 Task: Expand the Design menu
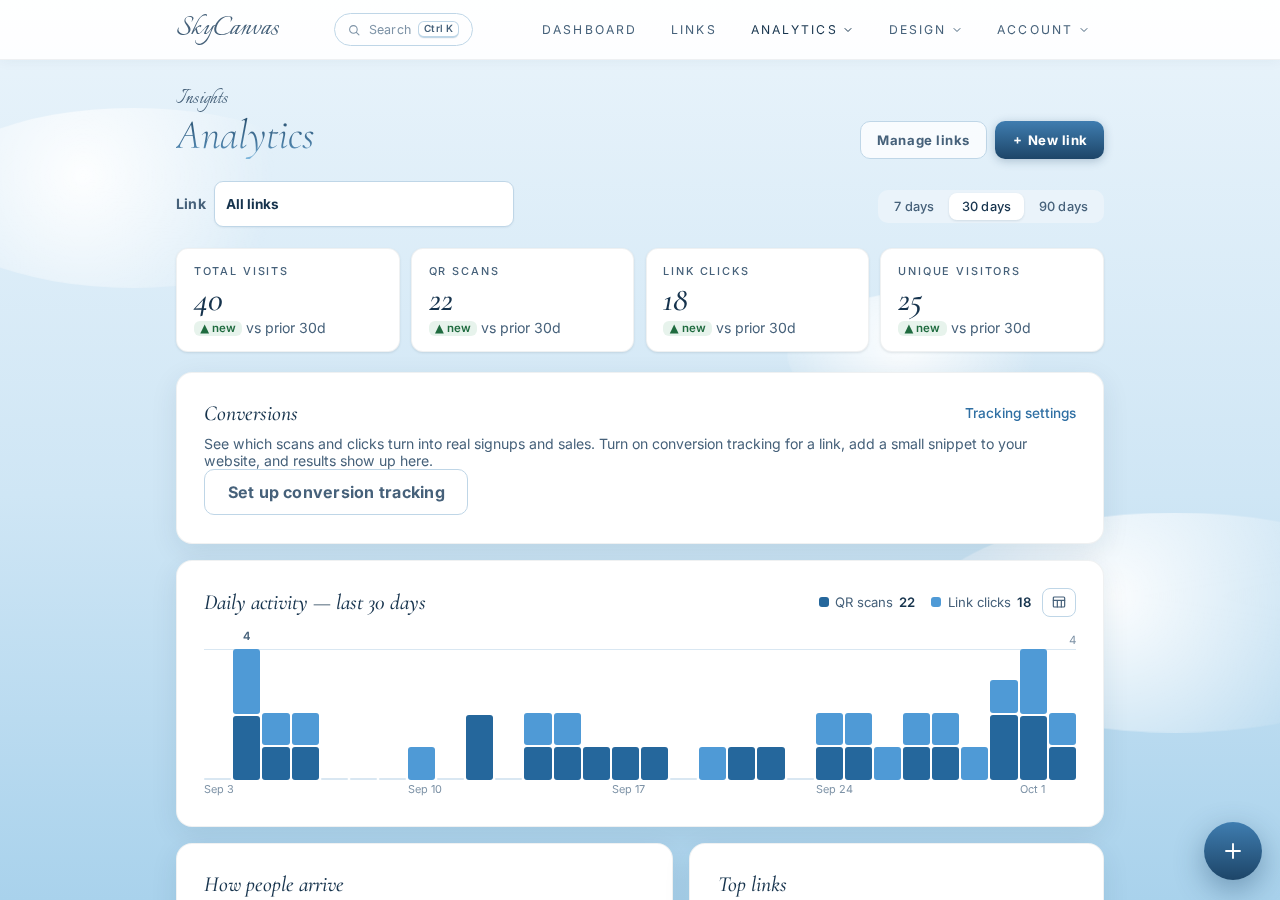pyautogui.click(x=925, y=30)
